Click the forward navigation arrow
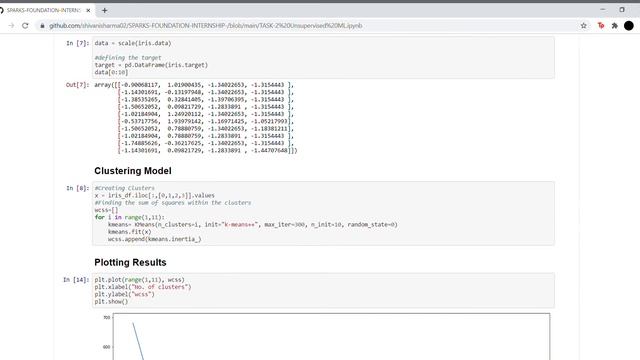 coord(11,26)
